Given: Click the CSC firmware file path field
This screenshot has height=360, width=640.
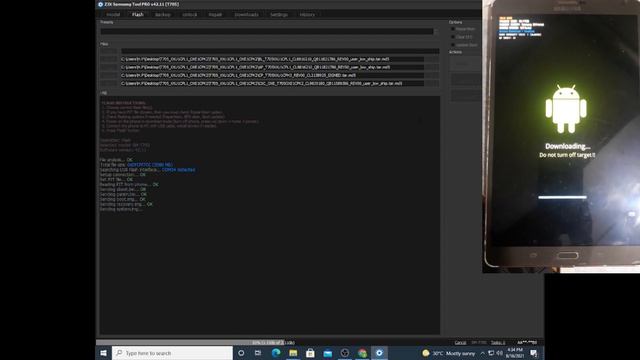Looking at the screenshot, I should [x=272, y=83].
